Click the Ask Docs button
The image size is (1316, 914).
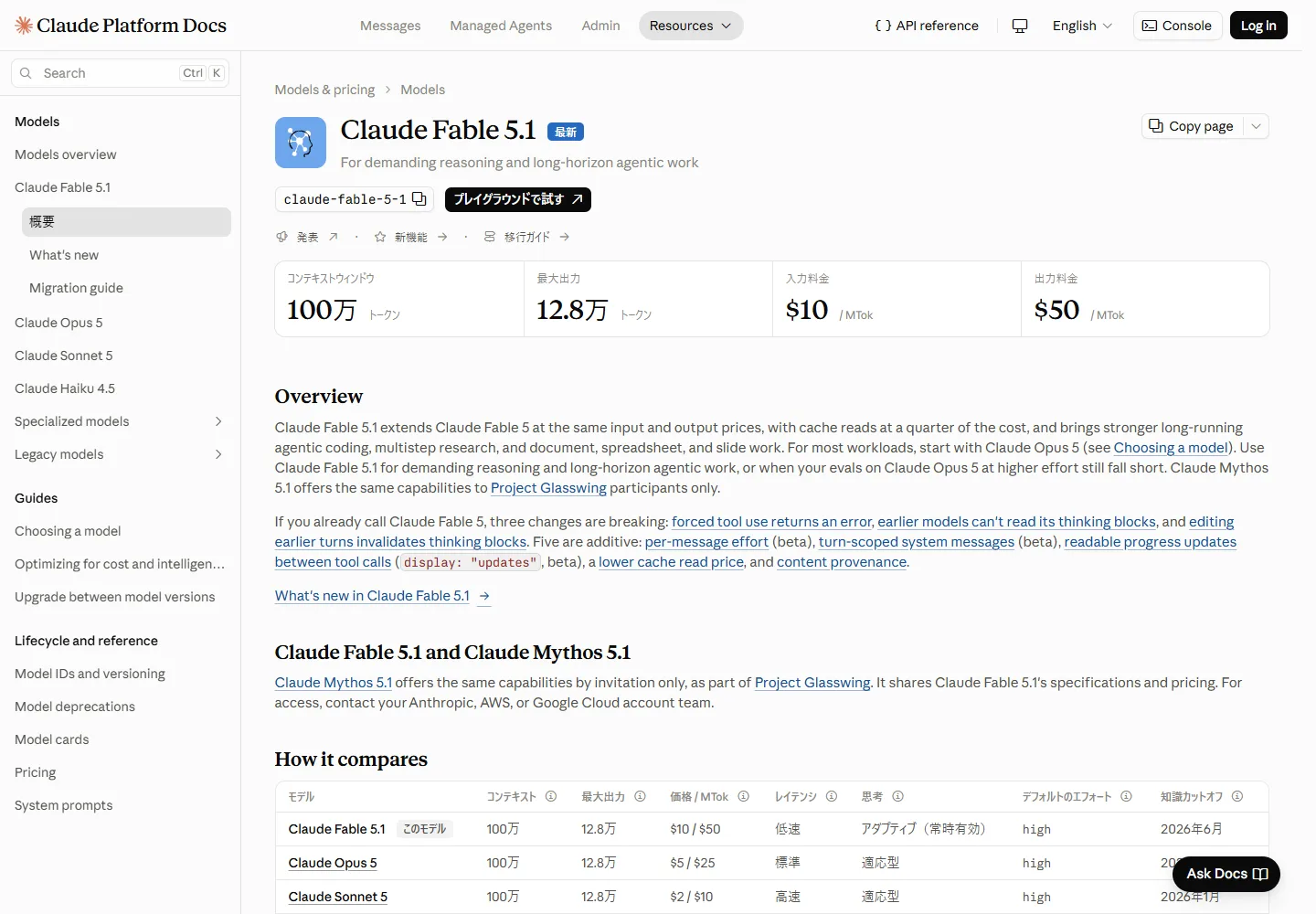[x=1226, y=874]
